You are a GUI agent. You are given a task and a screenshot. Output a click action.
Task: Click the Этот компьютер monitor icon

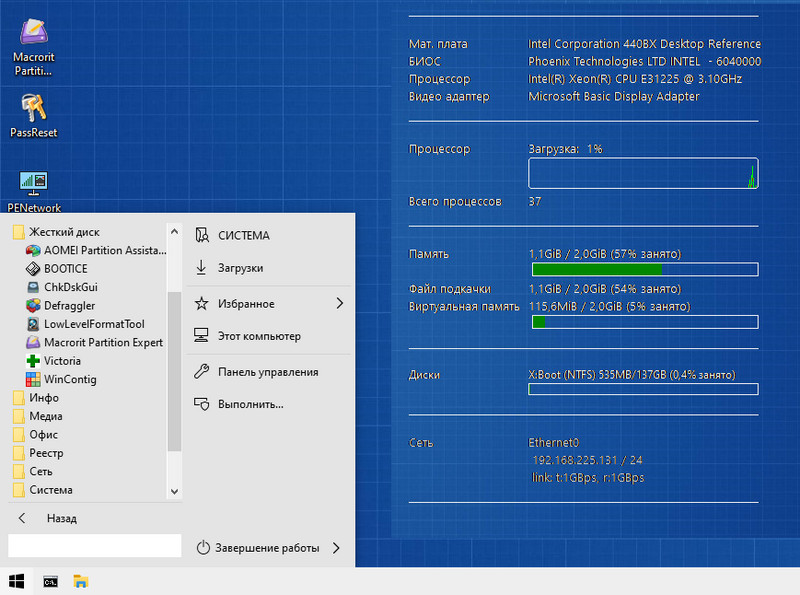pyautogui.click(x=201, y=336)
